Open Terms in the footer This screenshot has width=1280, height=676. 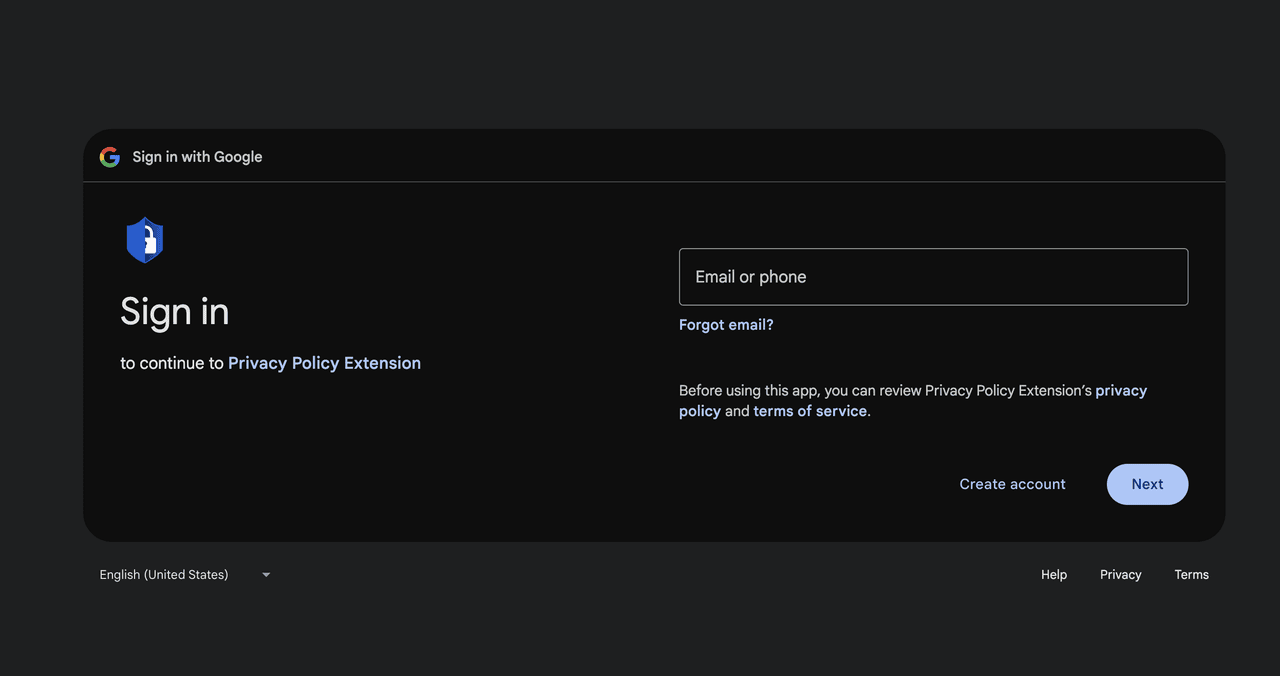(1191, 575)
